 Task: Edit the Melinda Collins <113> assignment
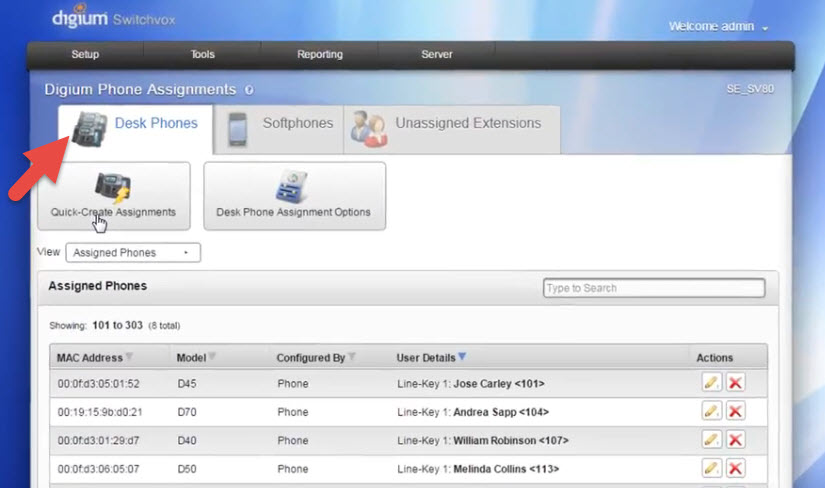tap(711, 468)
